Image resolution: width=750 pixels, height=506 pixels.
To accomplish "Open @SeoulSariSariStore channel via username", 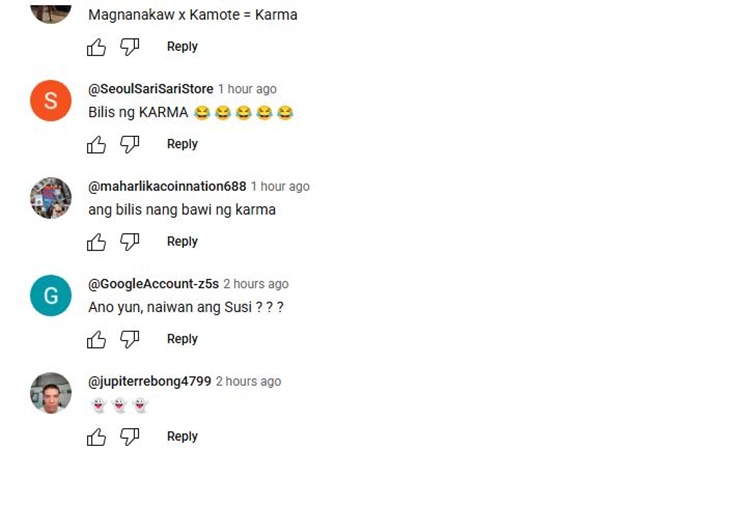I will pos(151,89).
